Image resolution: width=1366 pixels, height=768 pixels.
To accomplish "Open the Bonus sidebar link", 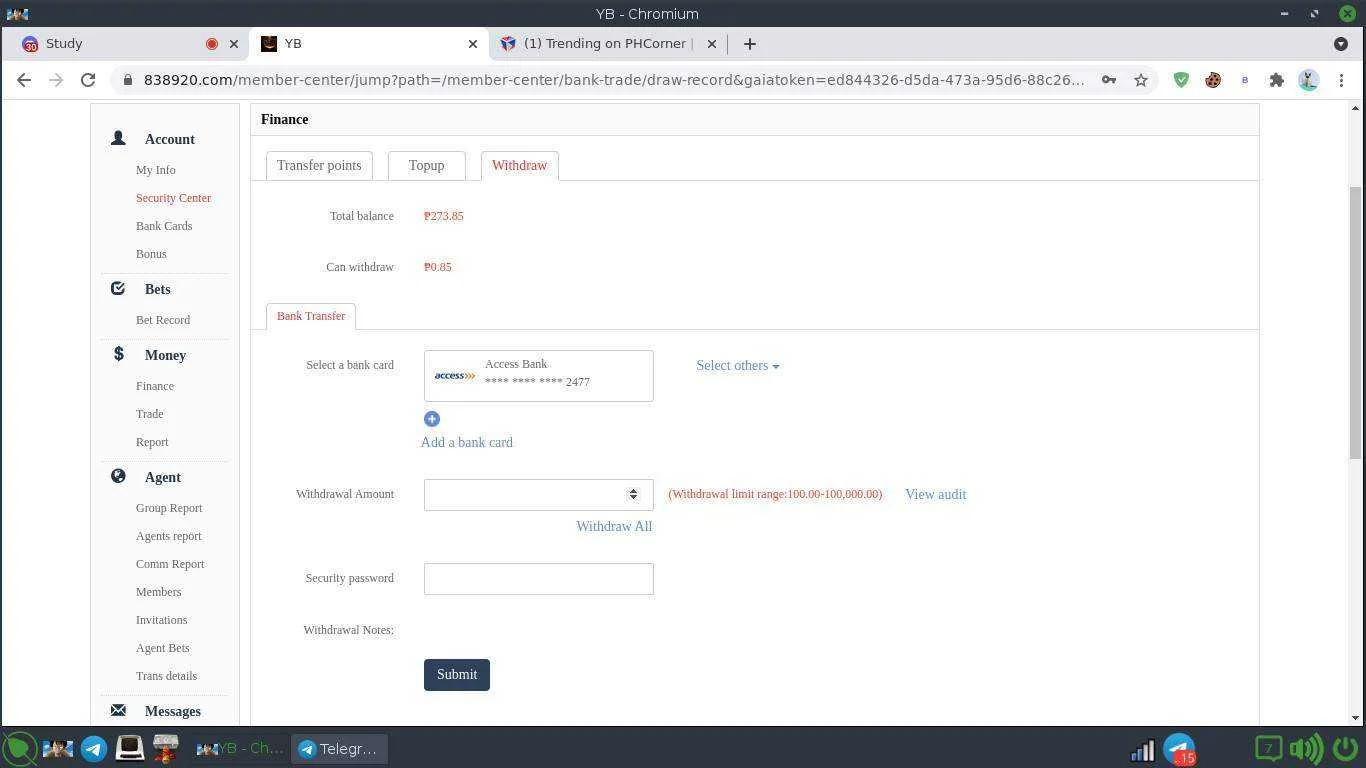I will pos(151,254).
